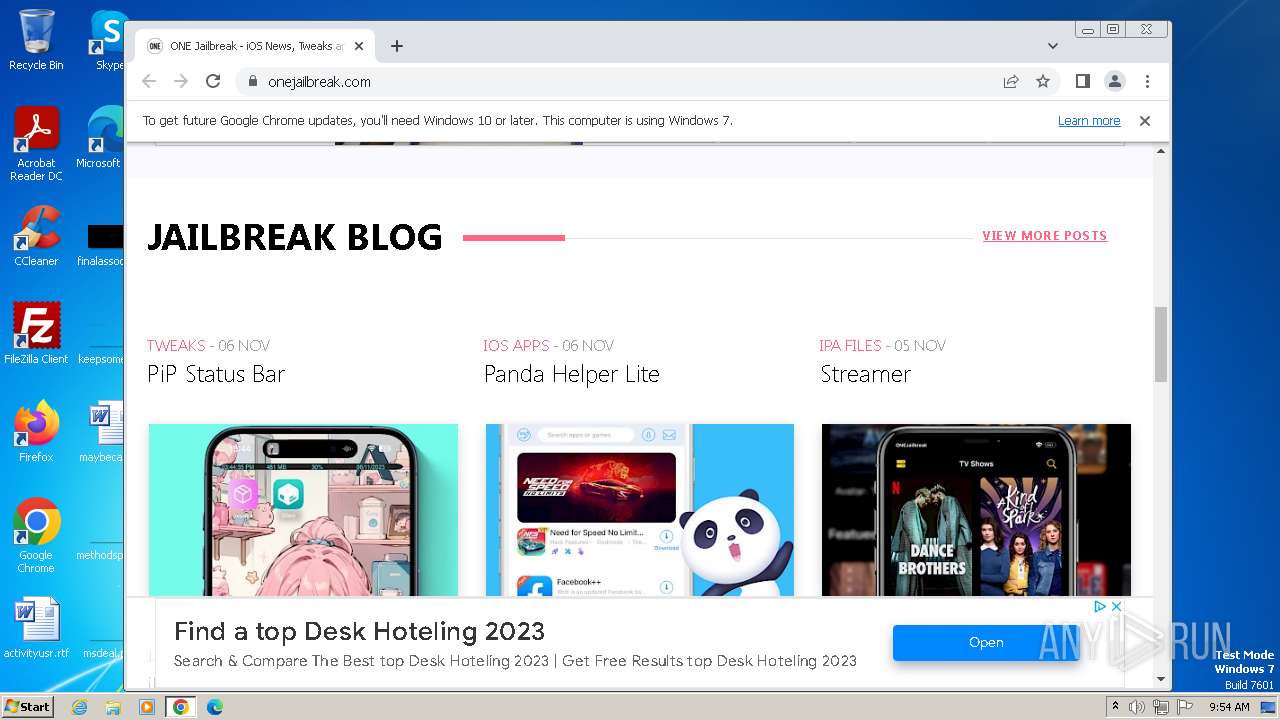Click the Desk Hoteling ad headline
1280x720 pixels.
pyautogui.click(x=359, y=632)
